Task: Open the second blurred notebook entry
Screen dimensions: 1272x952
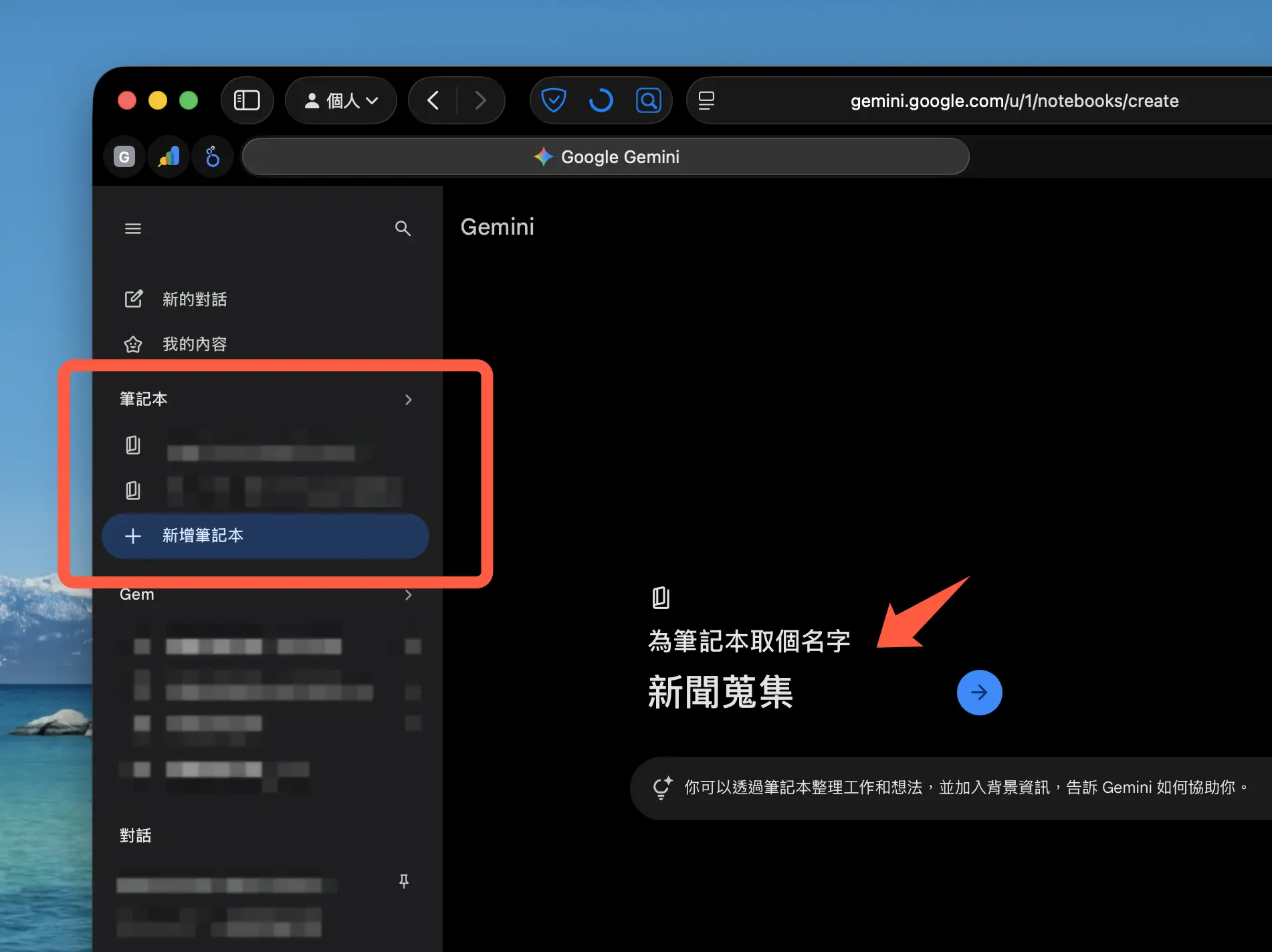Action: tap(266, 491)
